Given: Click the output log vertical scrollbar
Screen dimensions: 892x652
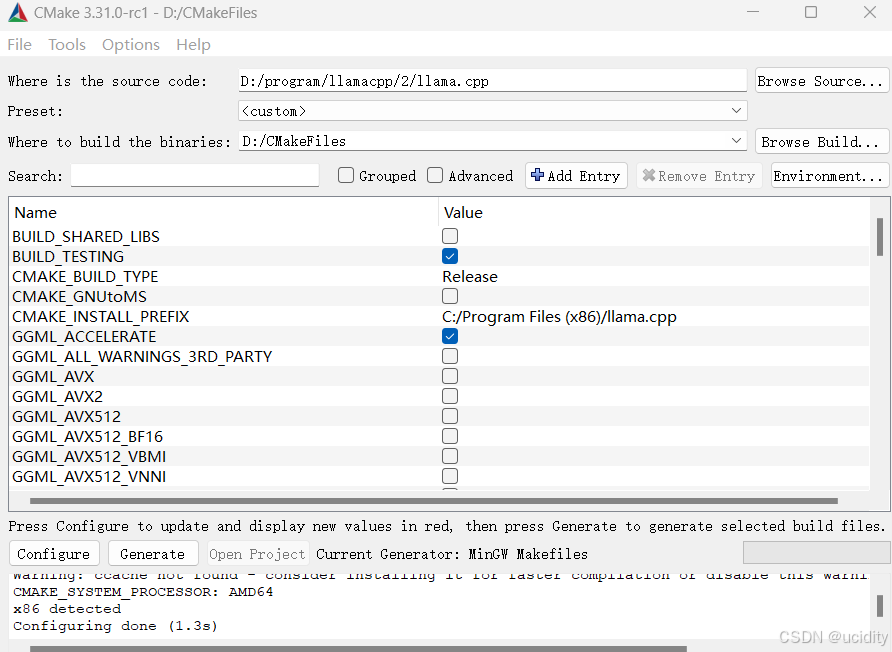Looking at the screenshot, I should (879, 606).
